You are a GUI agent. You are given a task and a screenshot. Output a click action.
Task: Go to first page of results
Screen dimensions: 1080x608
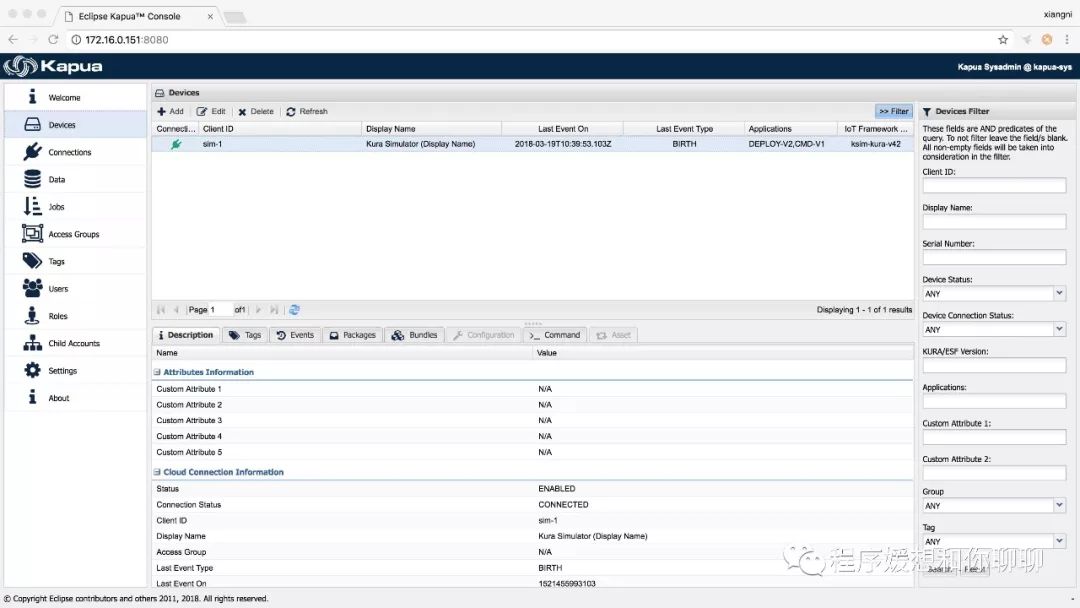[x=161, y=310]
